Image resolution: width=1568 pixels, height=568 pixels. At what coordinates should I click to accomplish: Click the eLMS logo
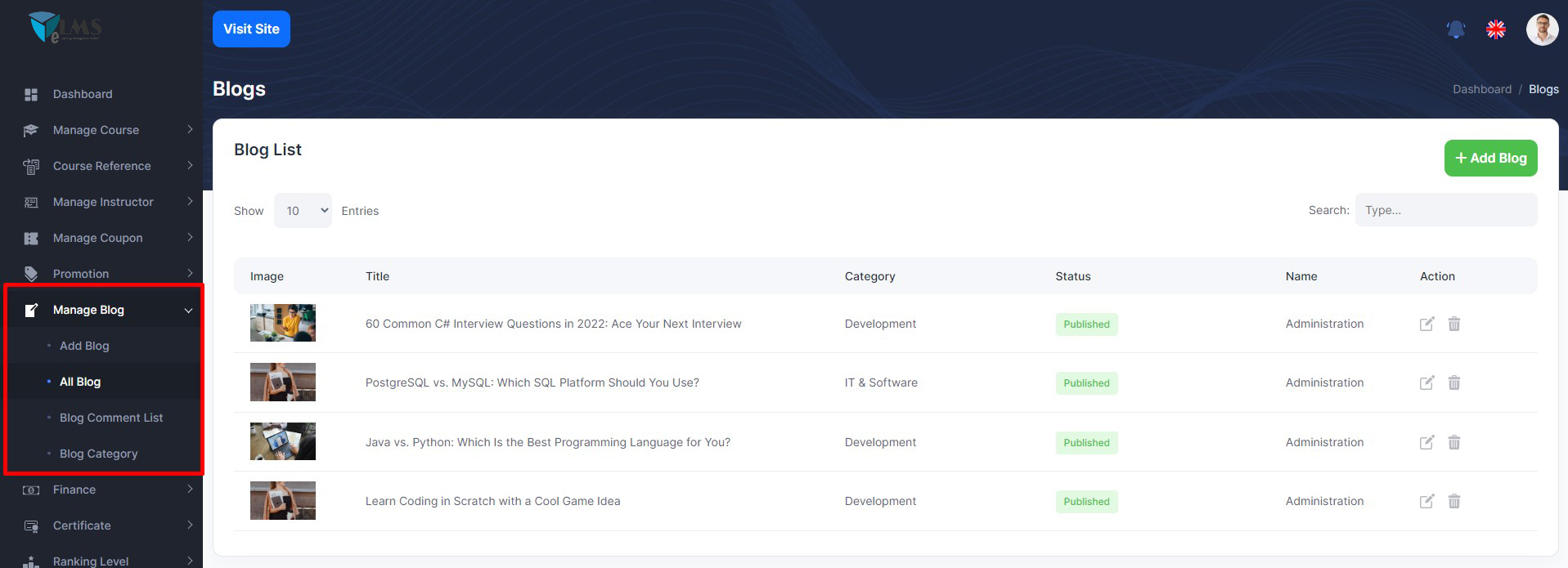(65, 28)
